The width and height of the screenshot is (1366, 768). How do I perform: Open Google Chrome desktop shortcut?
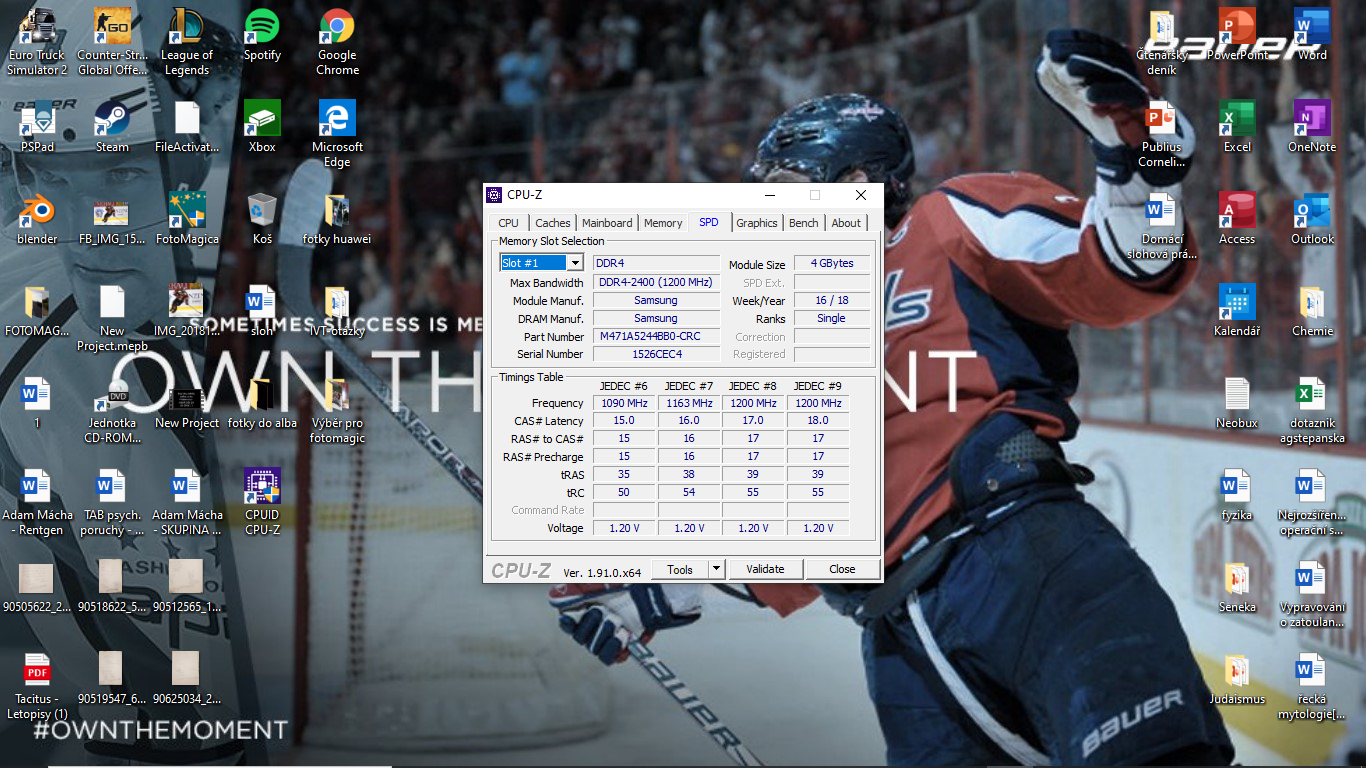(337, 27)
